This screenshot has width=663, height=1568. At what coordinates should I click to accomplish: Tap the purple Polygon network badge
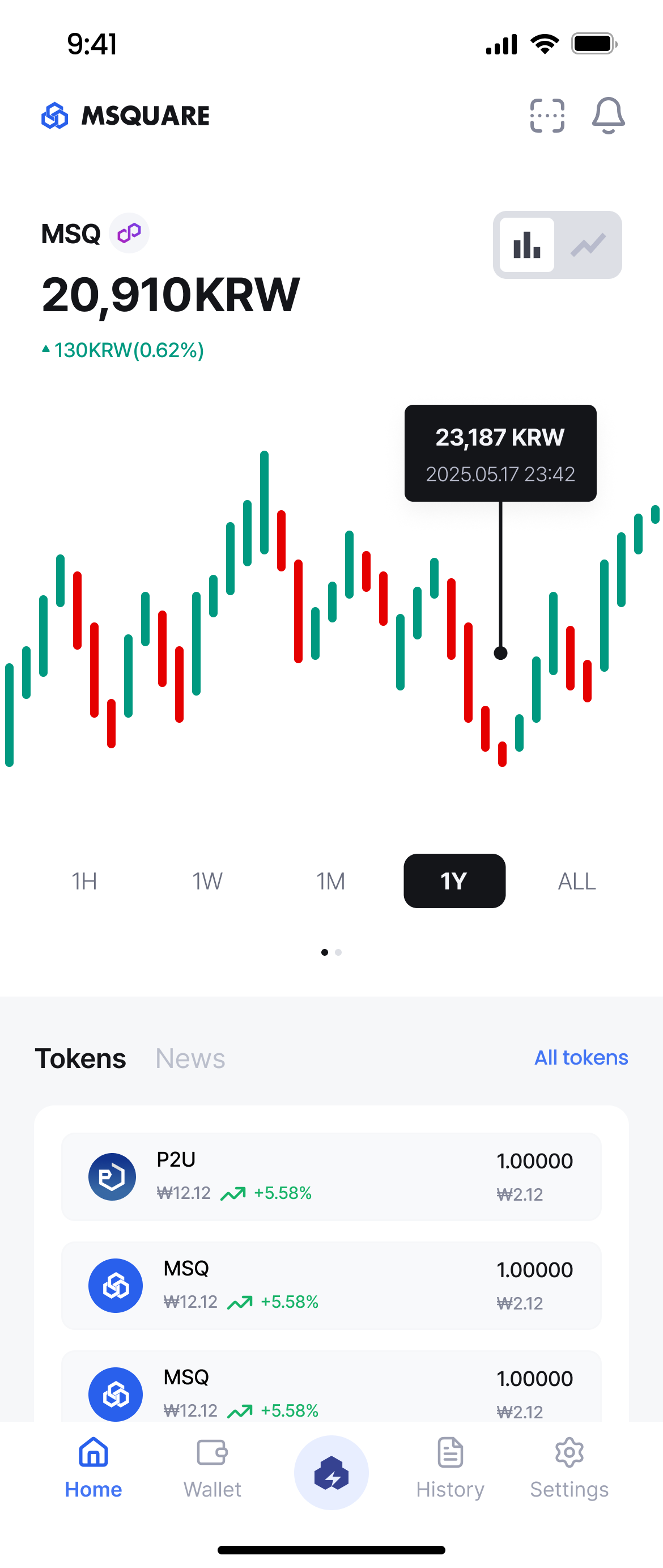click(129, 233)
